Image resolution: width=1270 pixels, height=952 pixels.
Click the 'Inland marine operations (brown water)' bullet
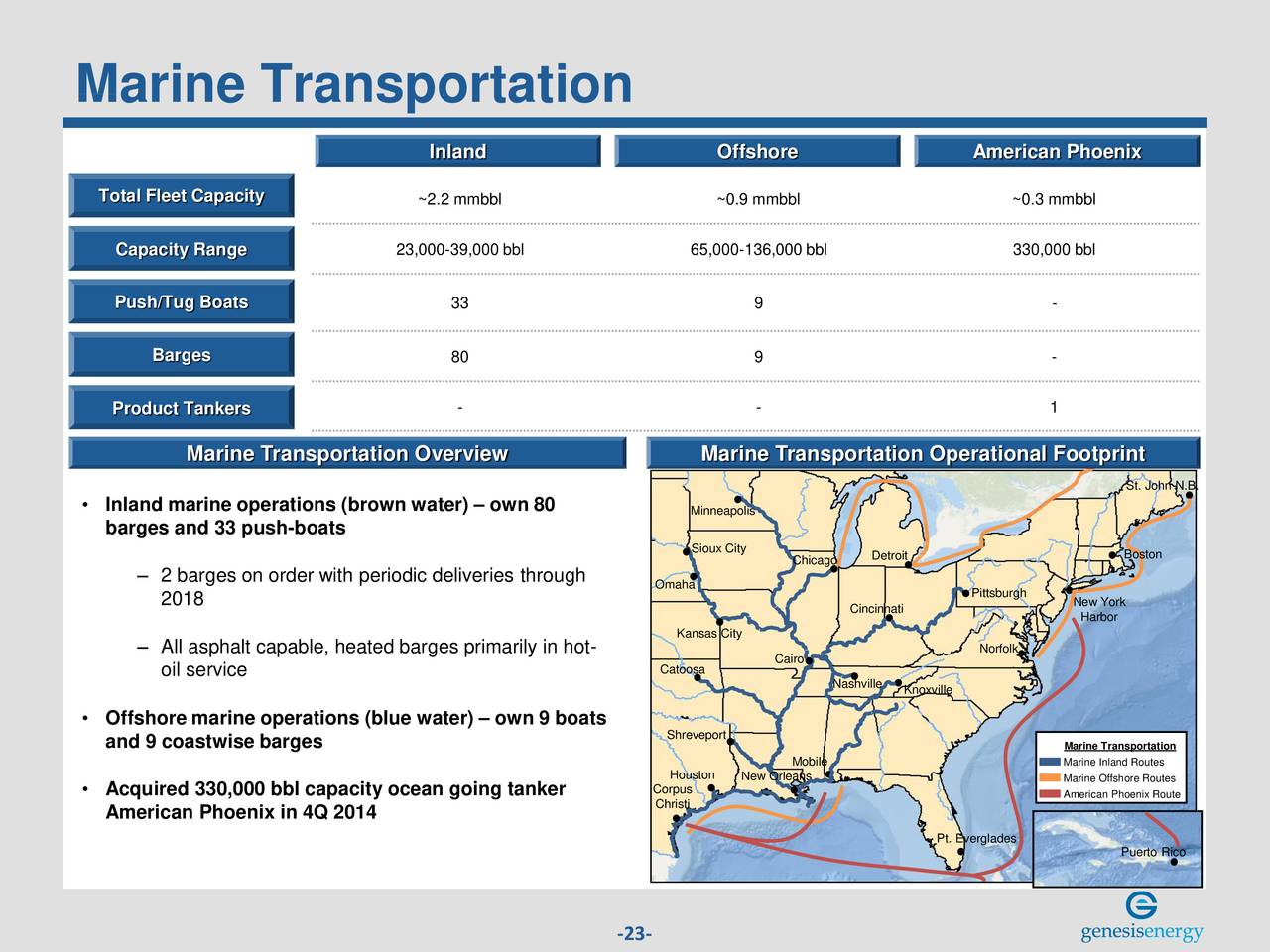pos(329,517)
